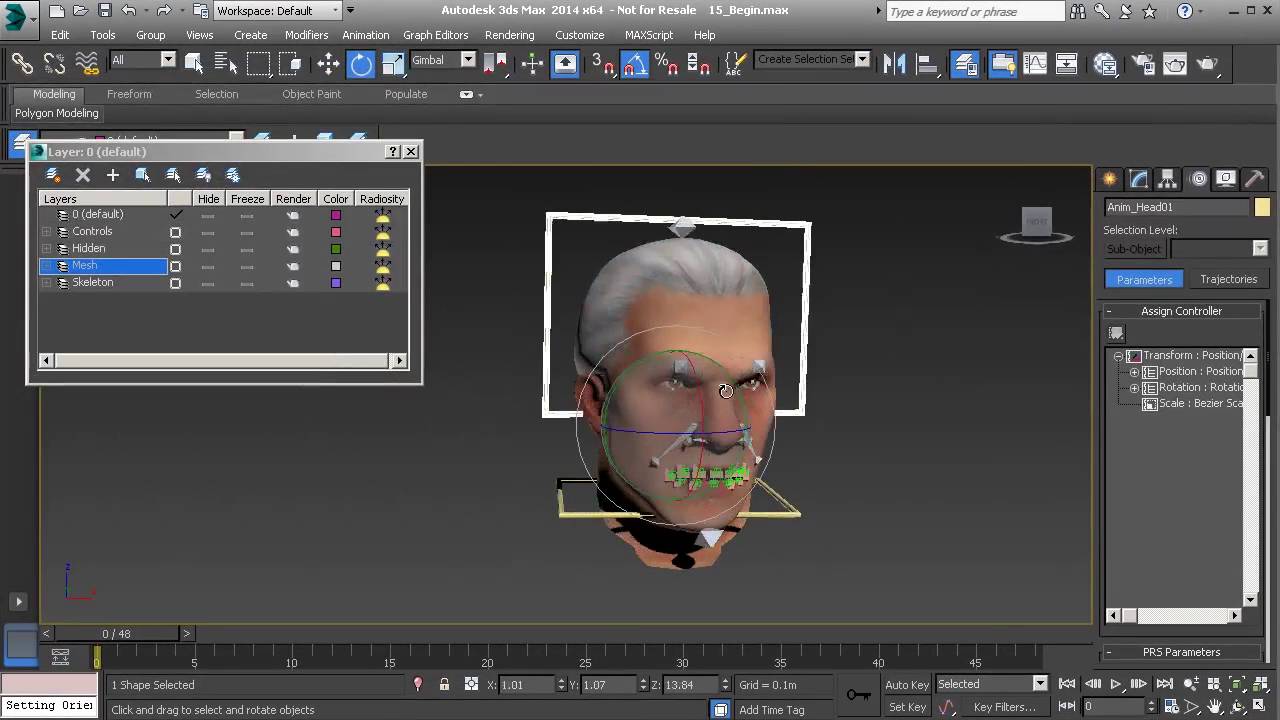Toggle Render for the Skeleton layer

point(293,283)
